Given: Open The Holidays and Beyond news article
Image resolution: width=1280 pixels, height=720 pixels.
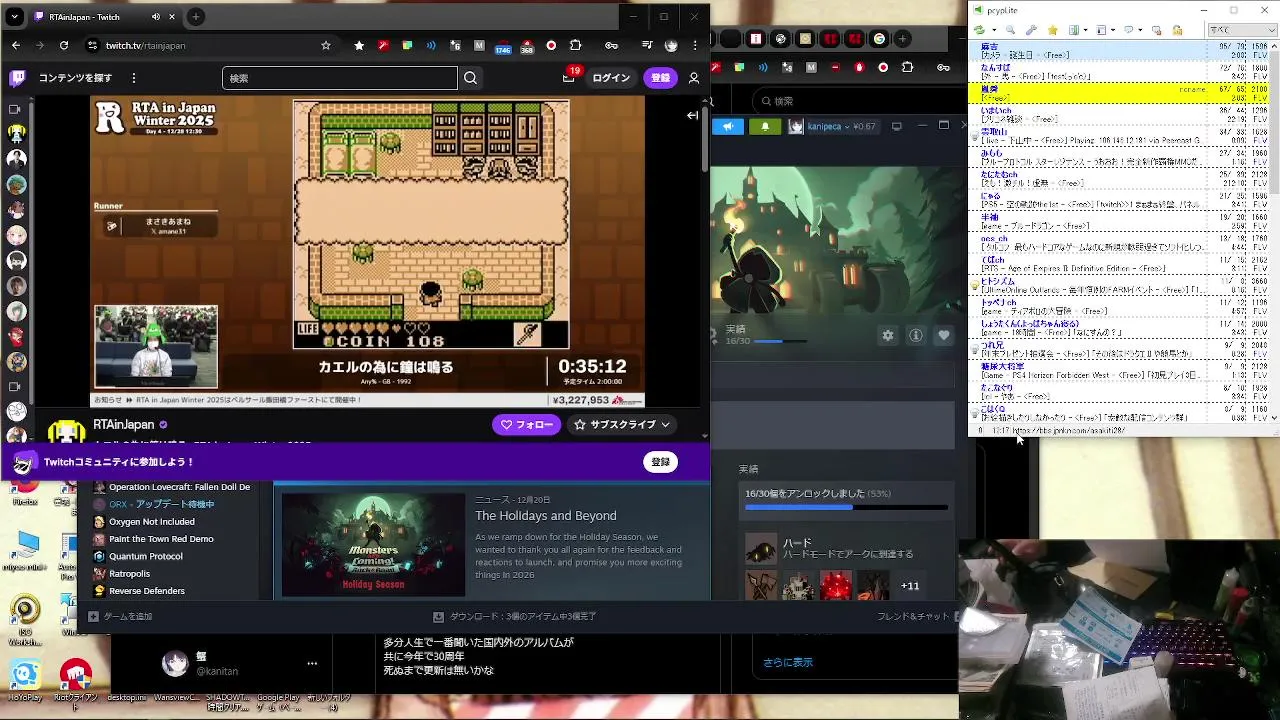Looking at the screenshot, I should click(546, 516).
